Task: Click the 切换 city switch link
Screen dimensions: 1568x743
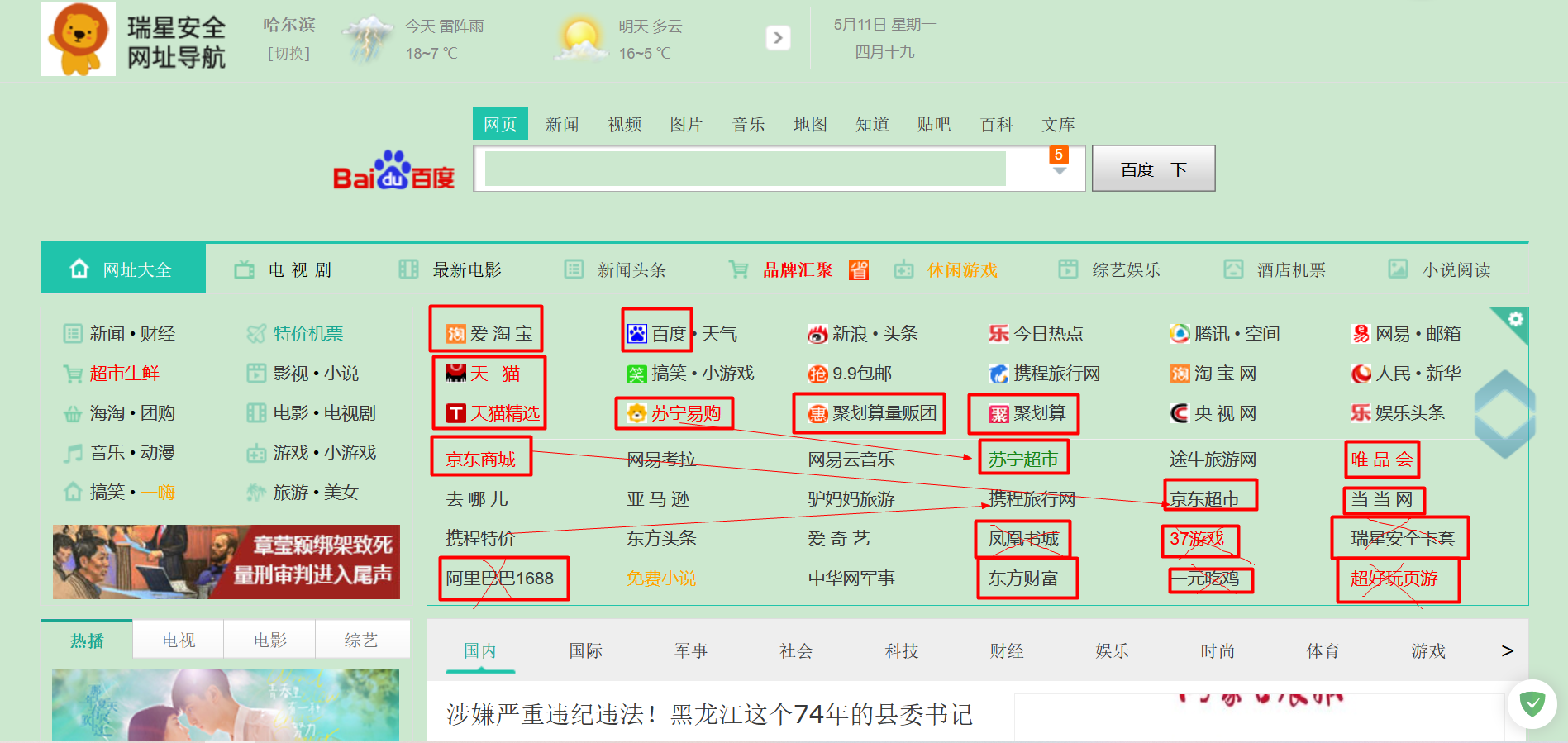Action: pyautogui.click(x=288, y=54)
